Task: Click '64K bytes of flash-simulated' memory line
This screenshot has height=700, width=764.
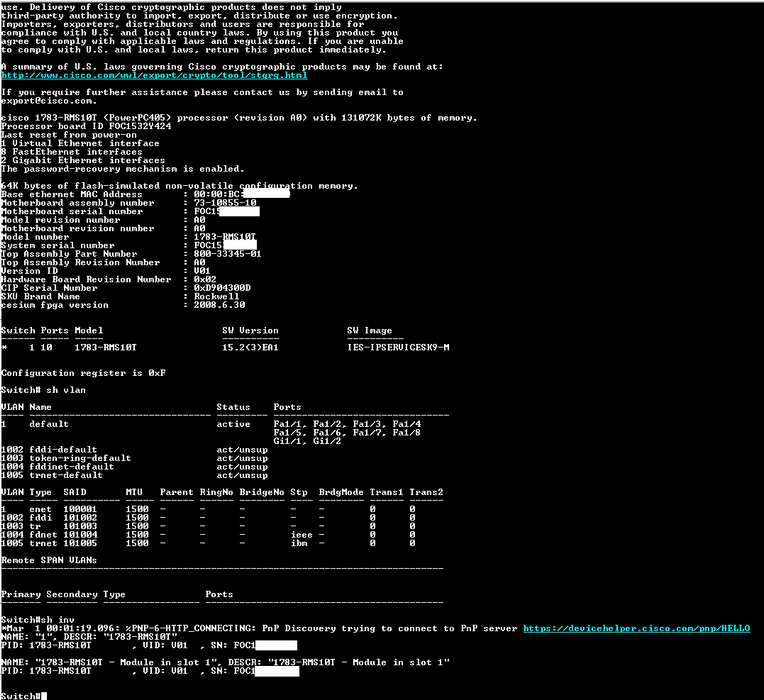Action: [x=179, y=186]
